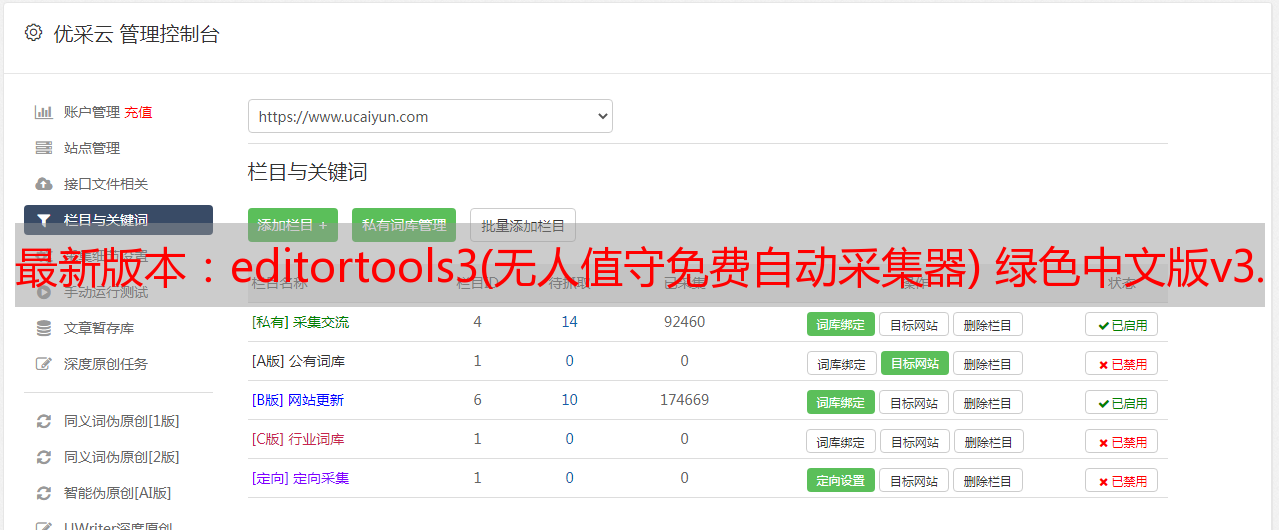Click 删除栏目 for 公有词库 row

(x=987, y=363)
